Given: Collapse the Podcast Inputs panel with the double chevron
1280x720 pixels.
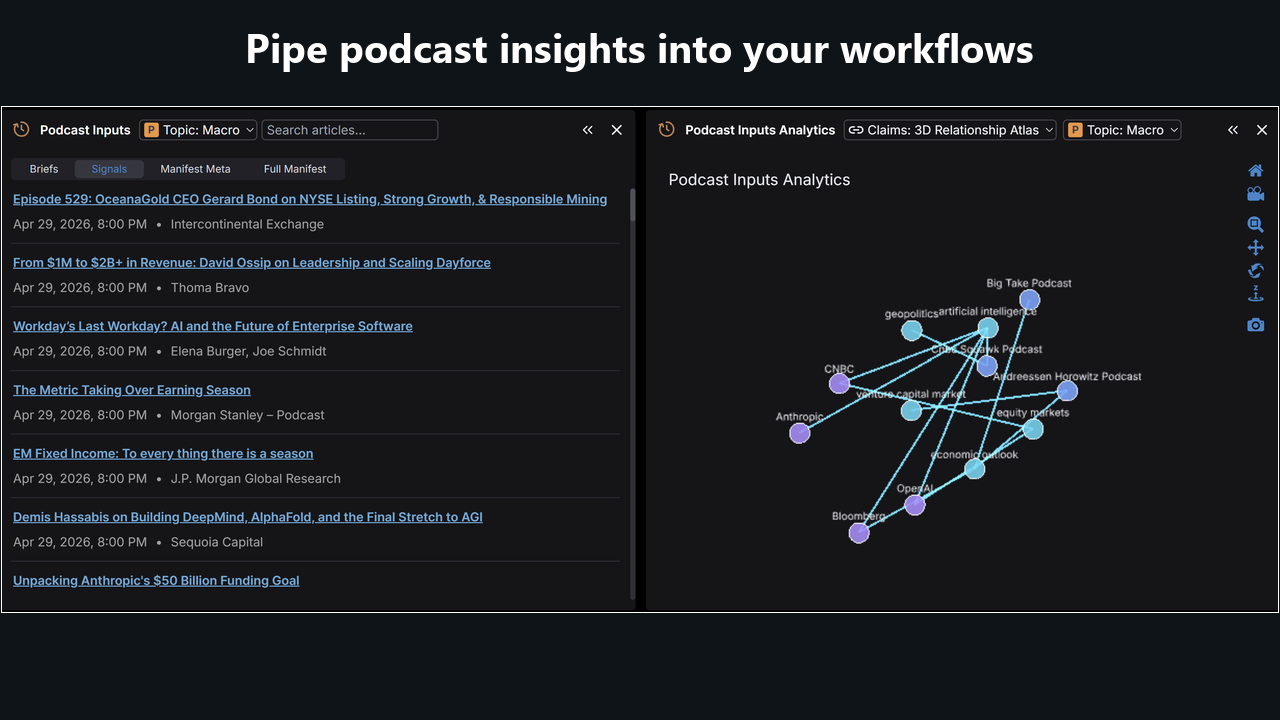Looking at the screenshot, I should pyautogui.click(x=588, y=130).
